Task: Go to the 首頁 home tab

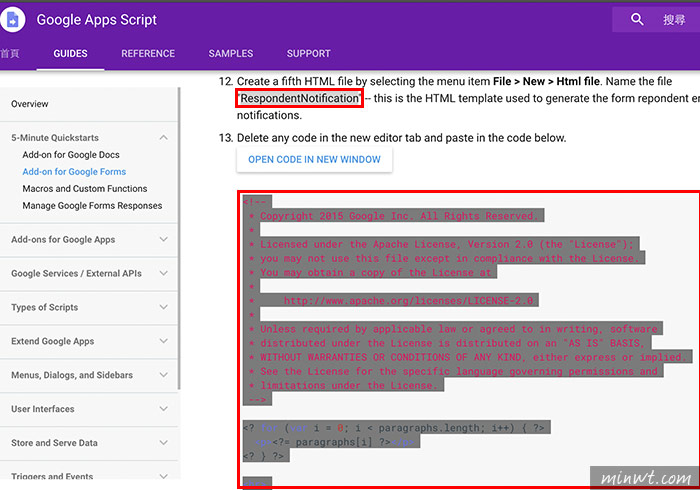Action: [10, 54]
